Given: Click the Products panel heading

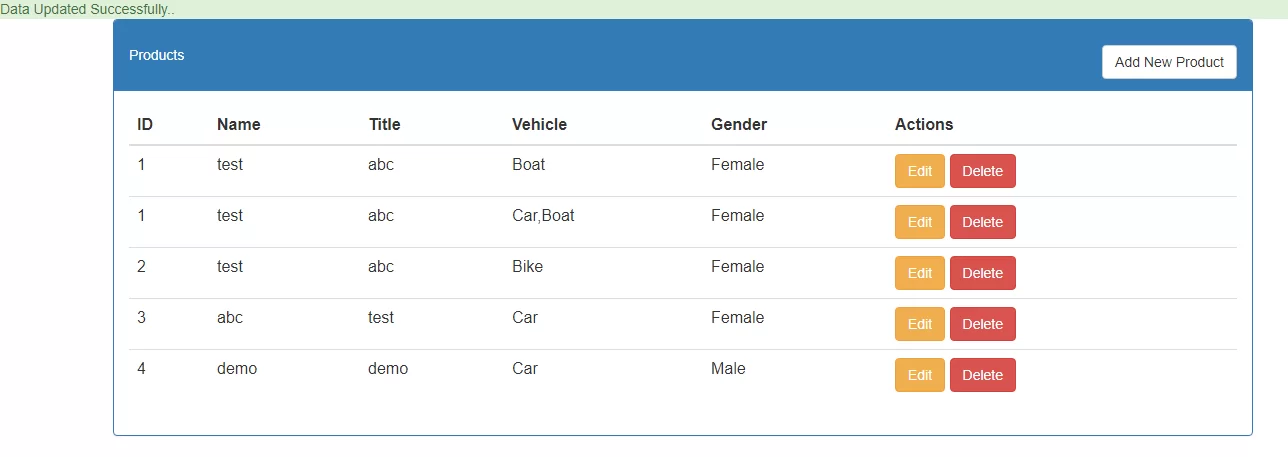Looking at the screenshot, I should 157,55.
